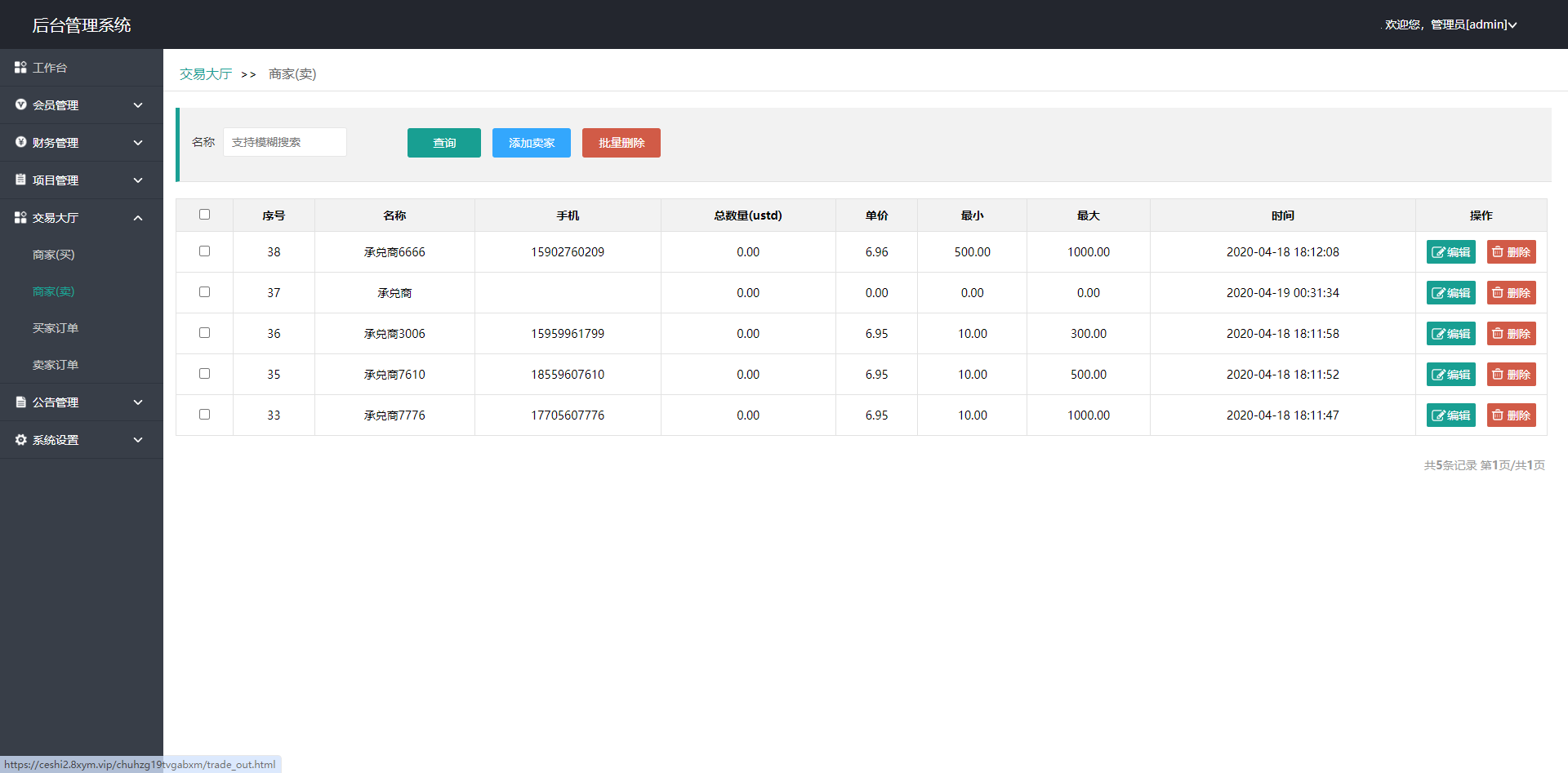Click the 财务管理 sidebar icon
The height and width of the screenshot is (773, 1568).
[20, 142]
